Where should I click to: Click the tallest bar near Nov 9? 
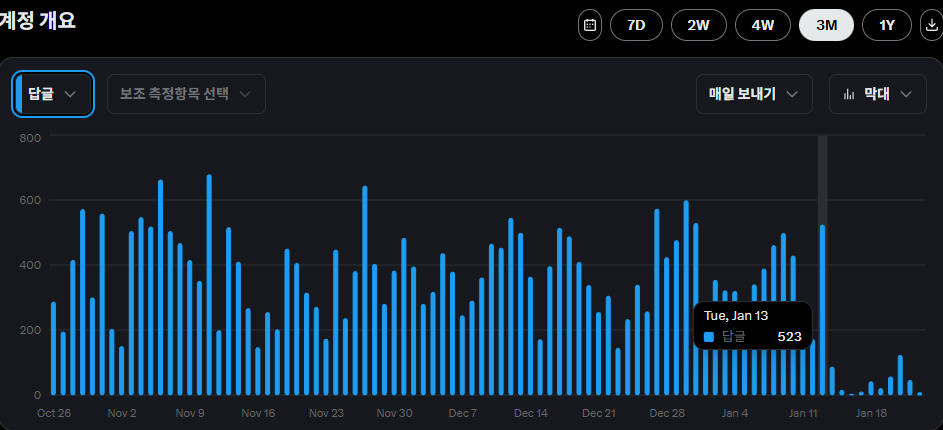pyautogui.click(x=209, y=284)
